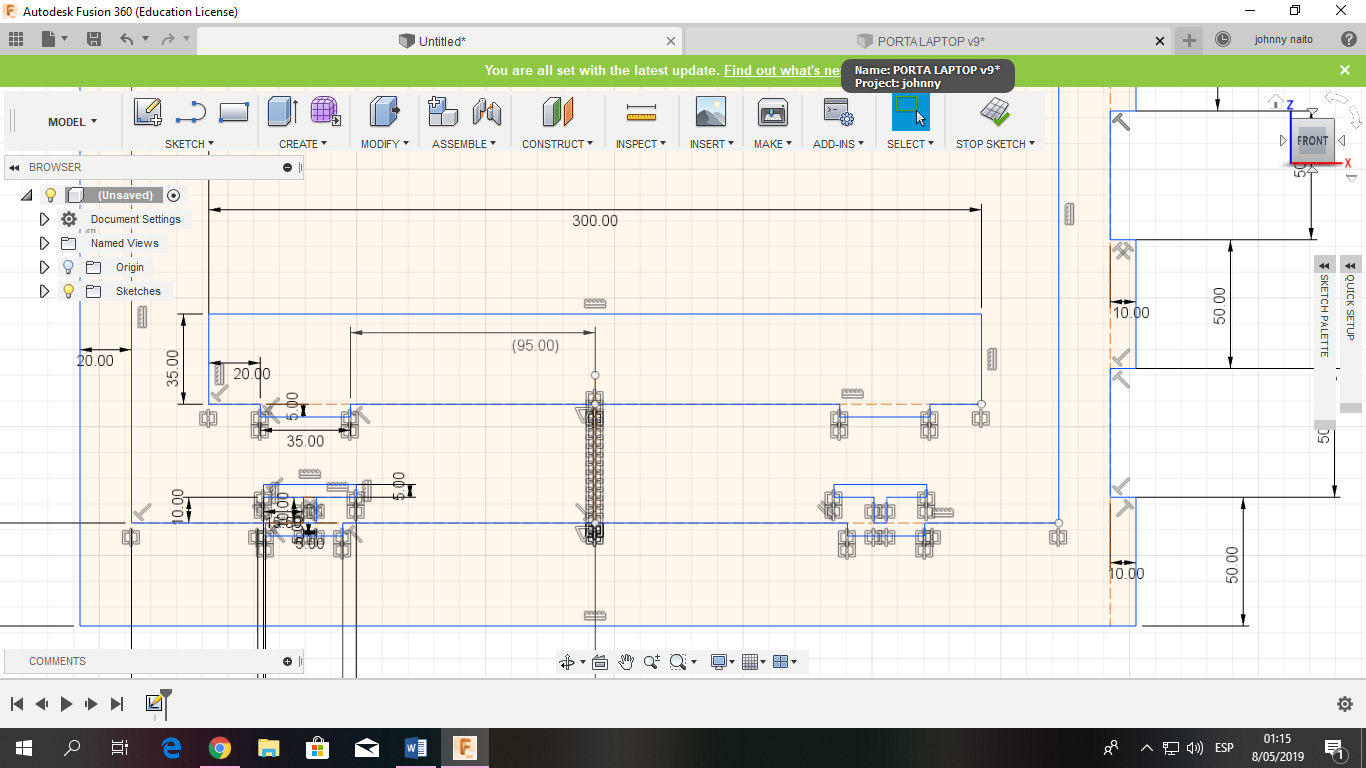
Task: Click the Stop Sketch icon
Action: coord(994,111)
